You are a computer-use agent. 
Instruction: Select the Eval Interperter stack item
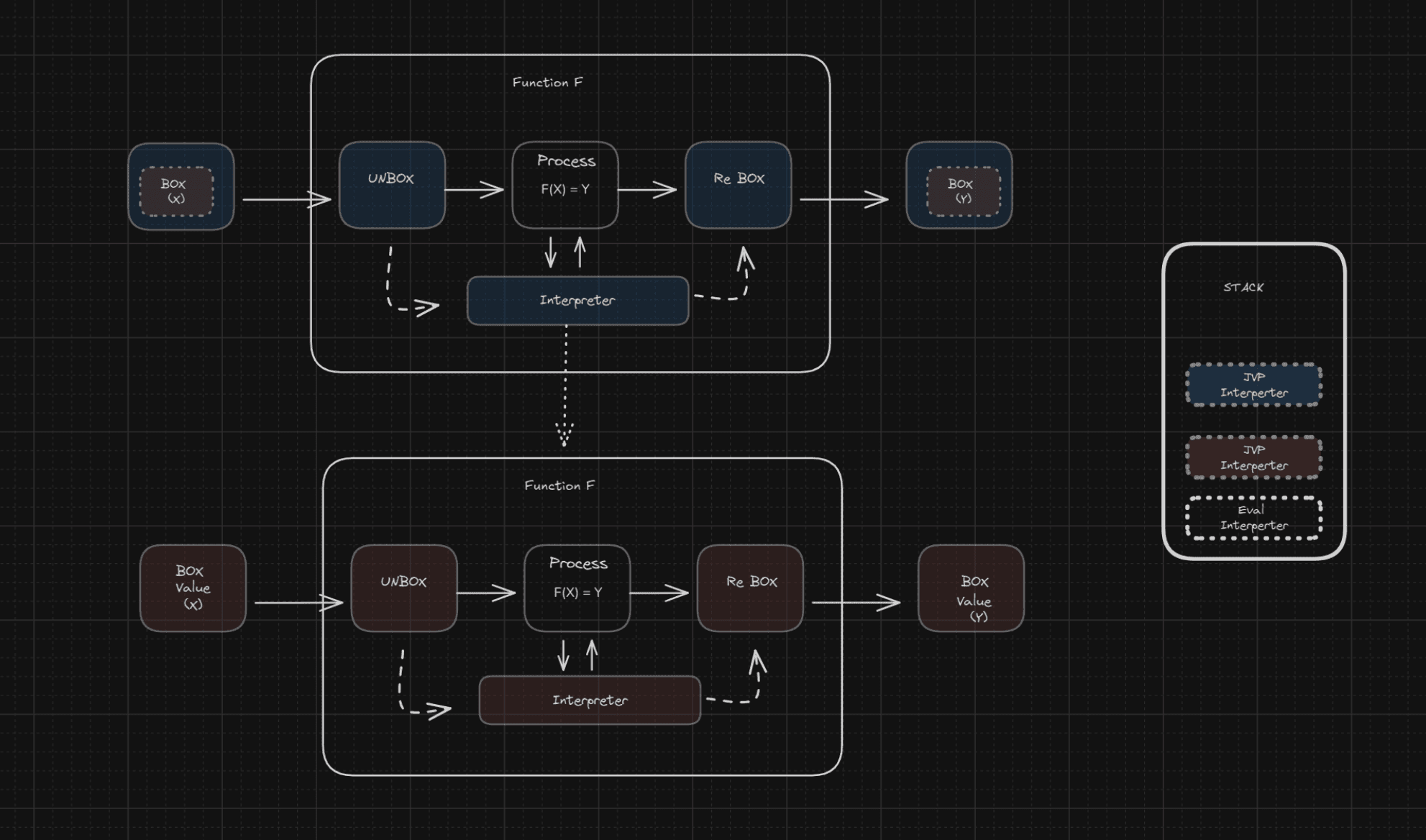pos(1253,518)
